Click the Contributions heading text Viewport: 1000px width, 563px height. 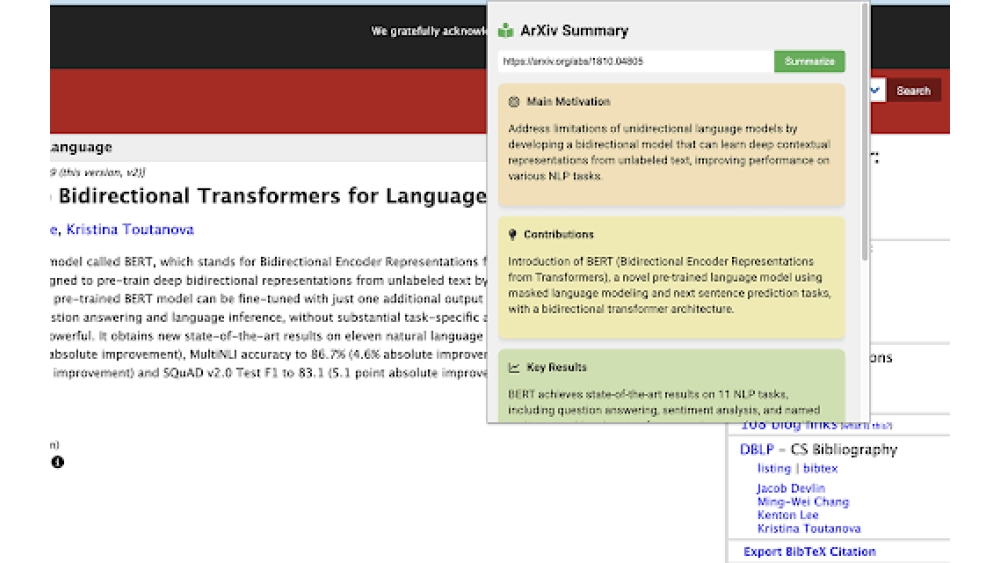pyautogui.click(x=559, y=235)
